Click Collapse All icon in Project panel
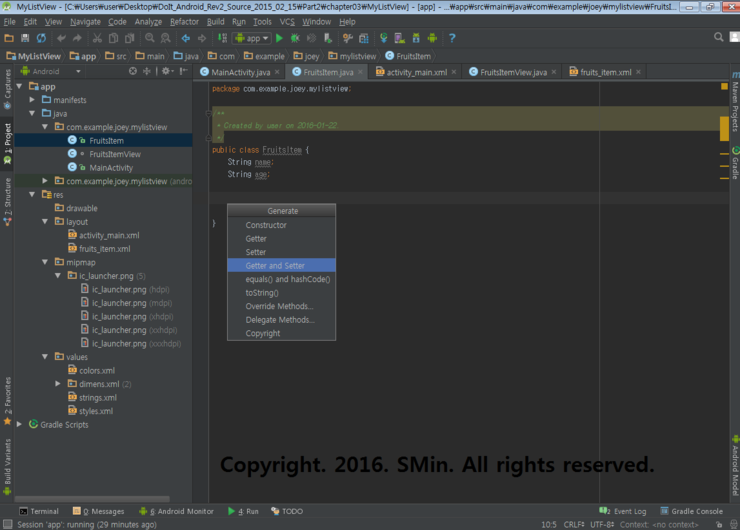Viewport: 740px width, 530px height. 147,71
